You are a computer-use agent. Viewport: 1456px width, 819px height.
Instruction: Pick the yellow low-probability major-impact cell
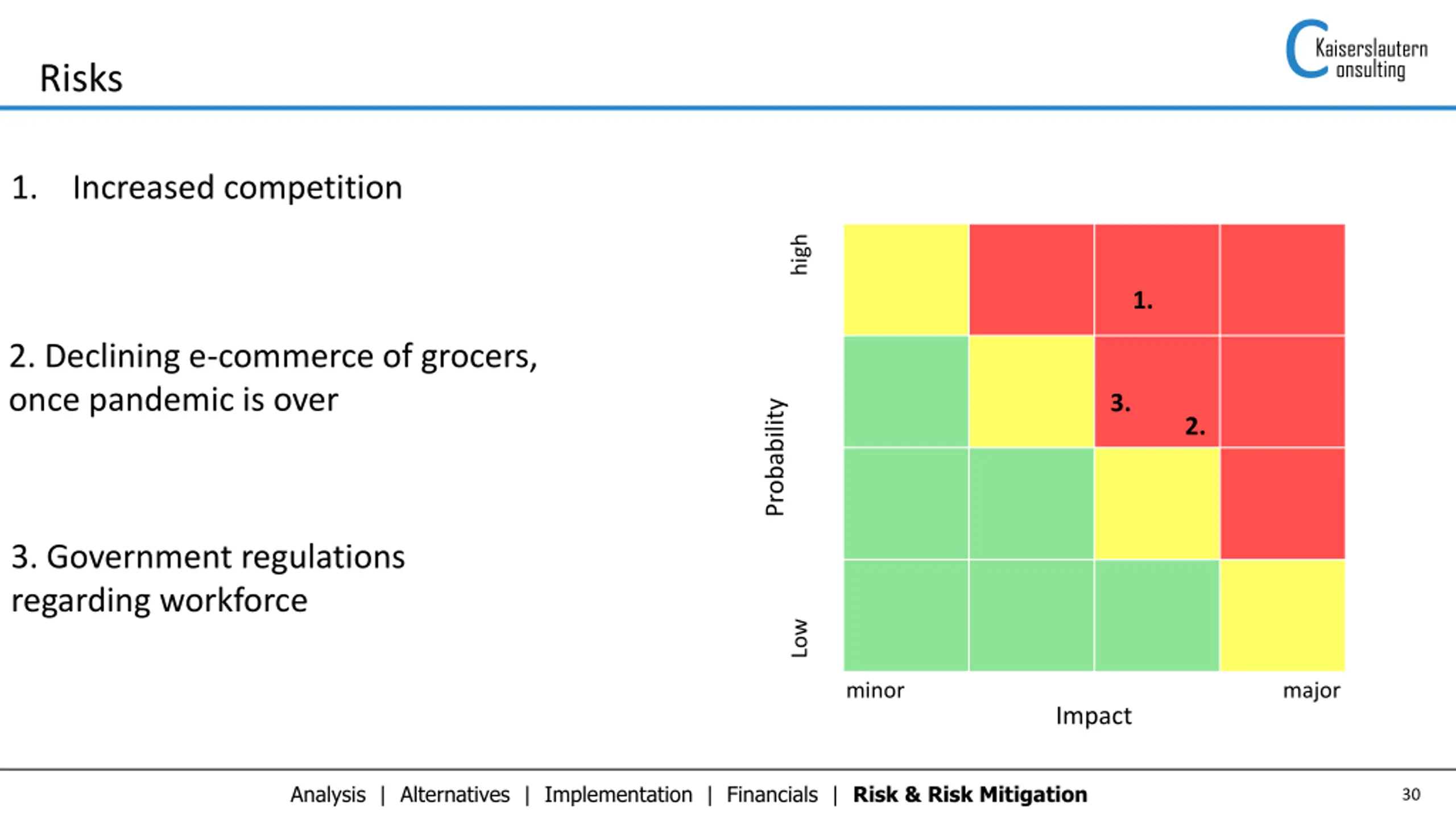tap(1283, 615)
